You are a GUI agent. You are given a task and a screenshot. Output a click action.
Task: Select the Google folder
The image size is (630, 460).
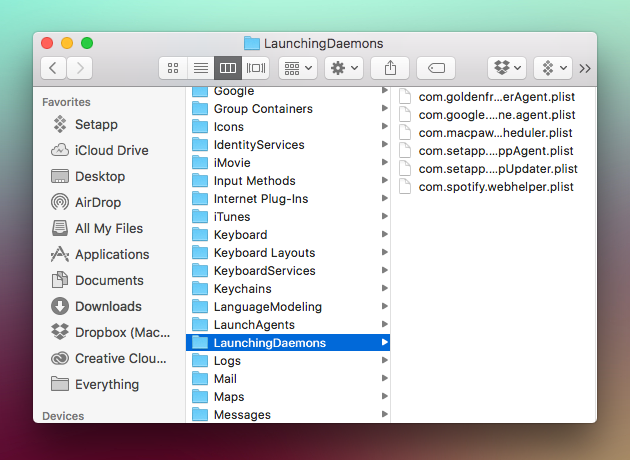click(x=288, y=91)
